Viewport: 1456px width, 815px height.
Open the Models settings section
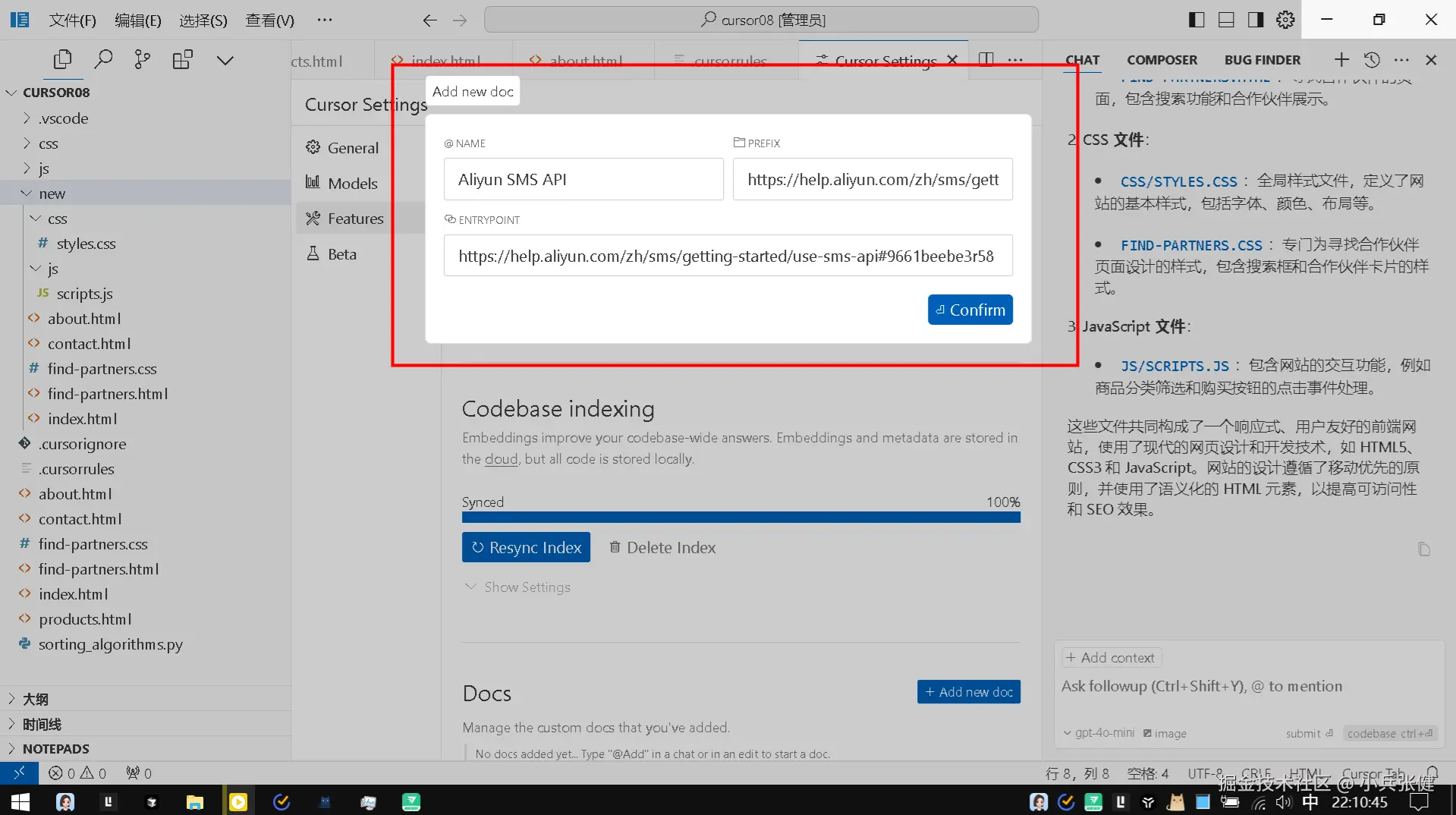pos(352,183)
